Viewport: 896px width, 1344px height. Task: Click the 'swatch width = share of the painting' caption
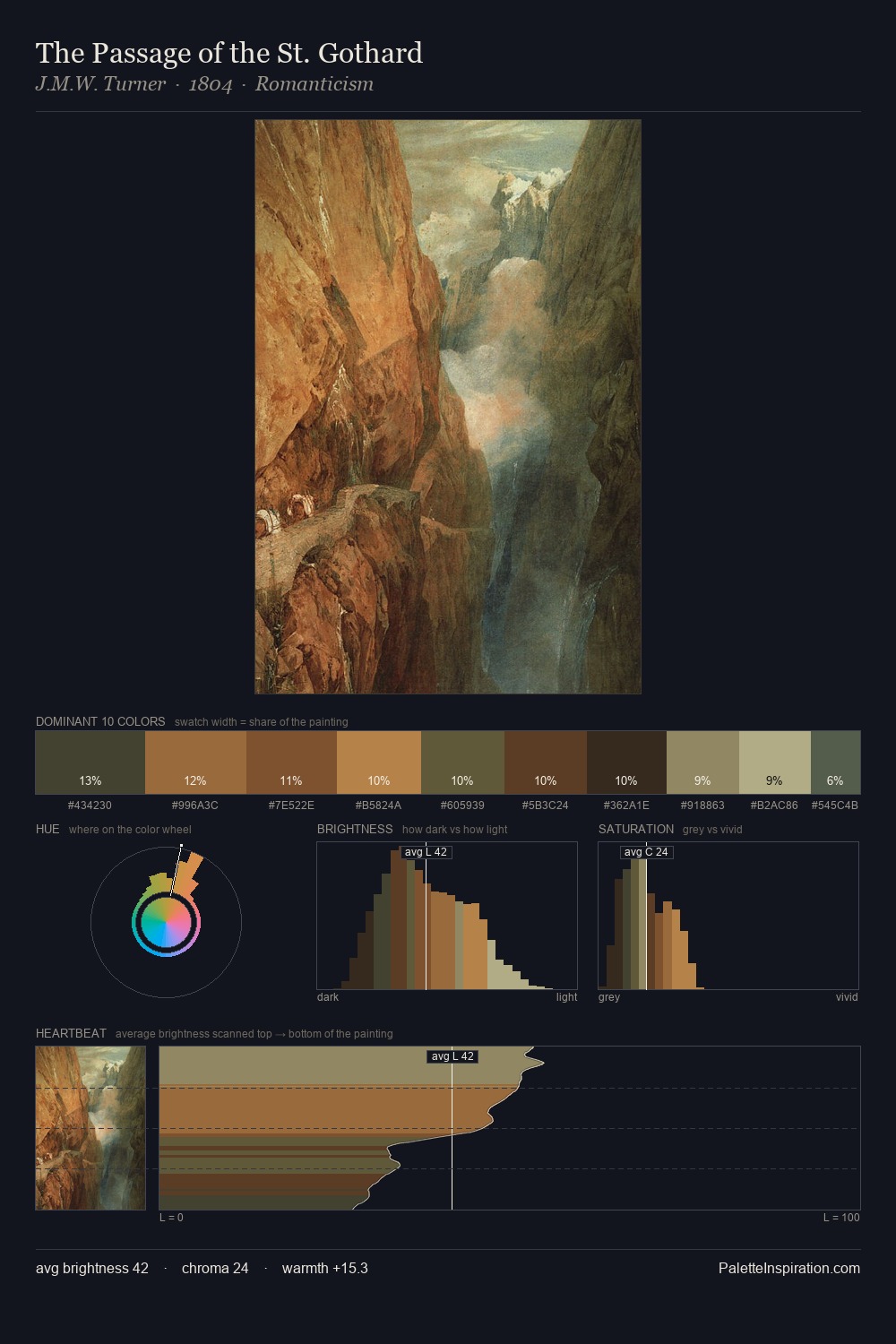click(x=262, y=722)
